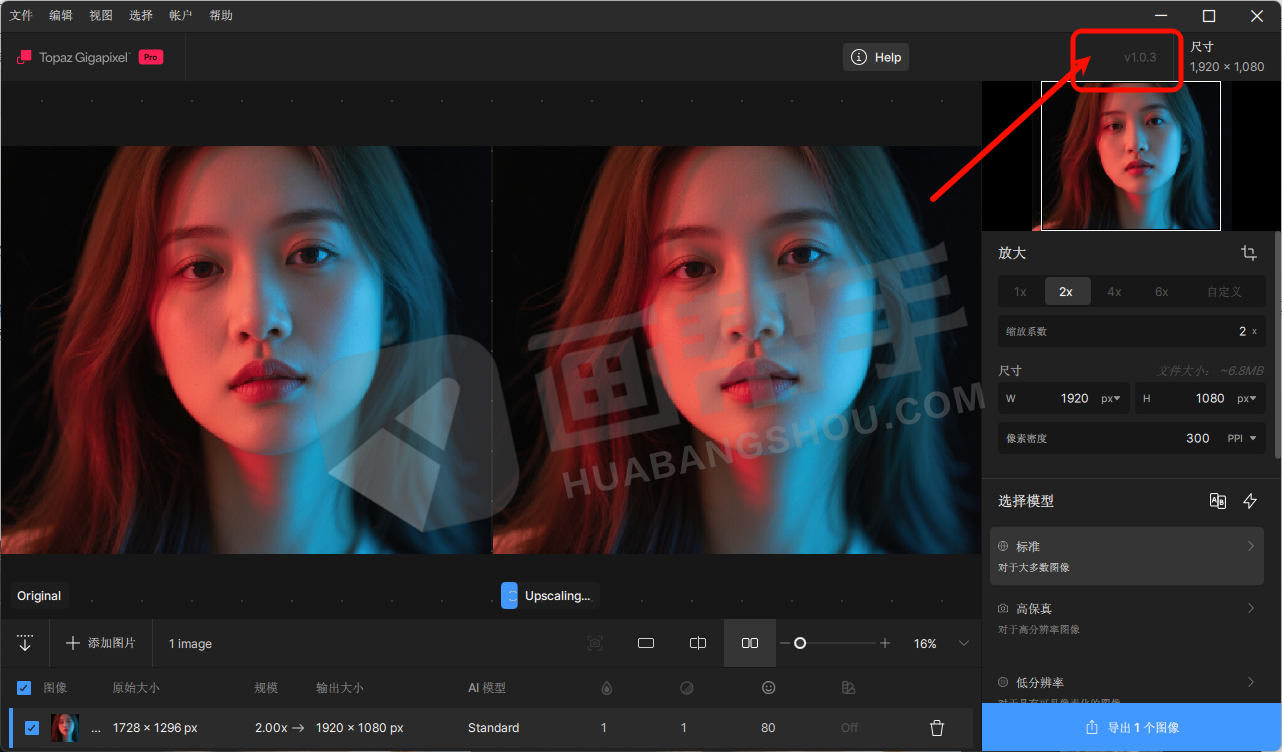
Task: Click 导出 1 个图像 export button
Action: [1131, 727]
